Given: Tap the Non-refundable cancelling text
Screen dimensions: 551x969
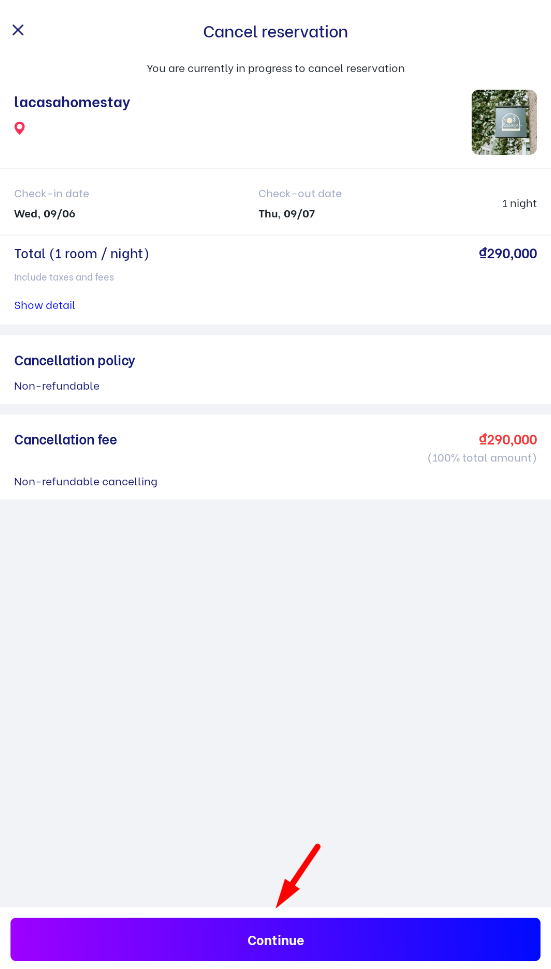Looking at the screenshot, I should pyautogui.click(x=86, y=481).
